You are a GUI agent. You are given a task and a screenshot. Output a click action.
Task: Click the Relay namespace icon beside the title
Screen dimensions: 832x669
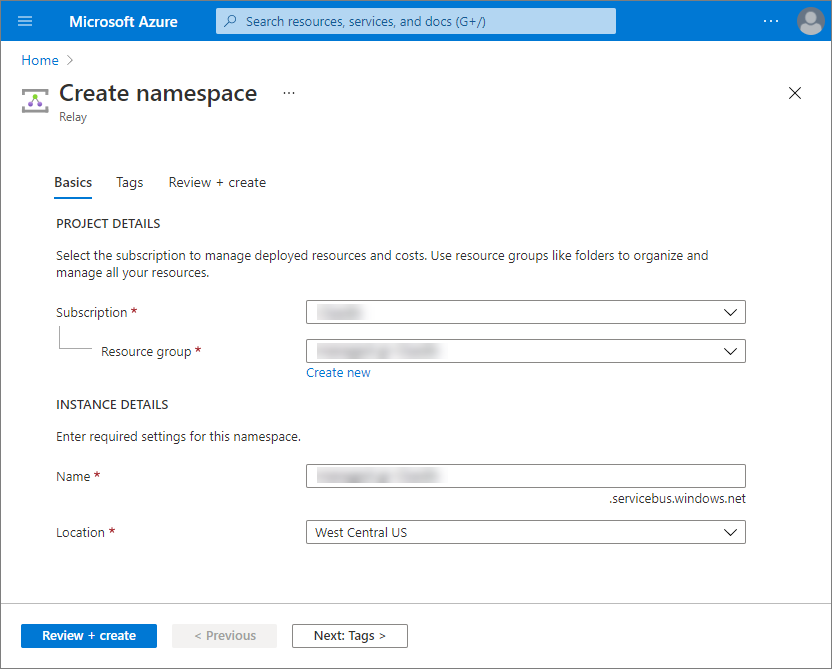click(36, 100)
